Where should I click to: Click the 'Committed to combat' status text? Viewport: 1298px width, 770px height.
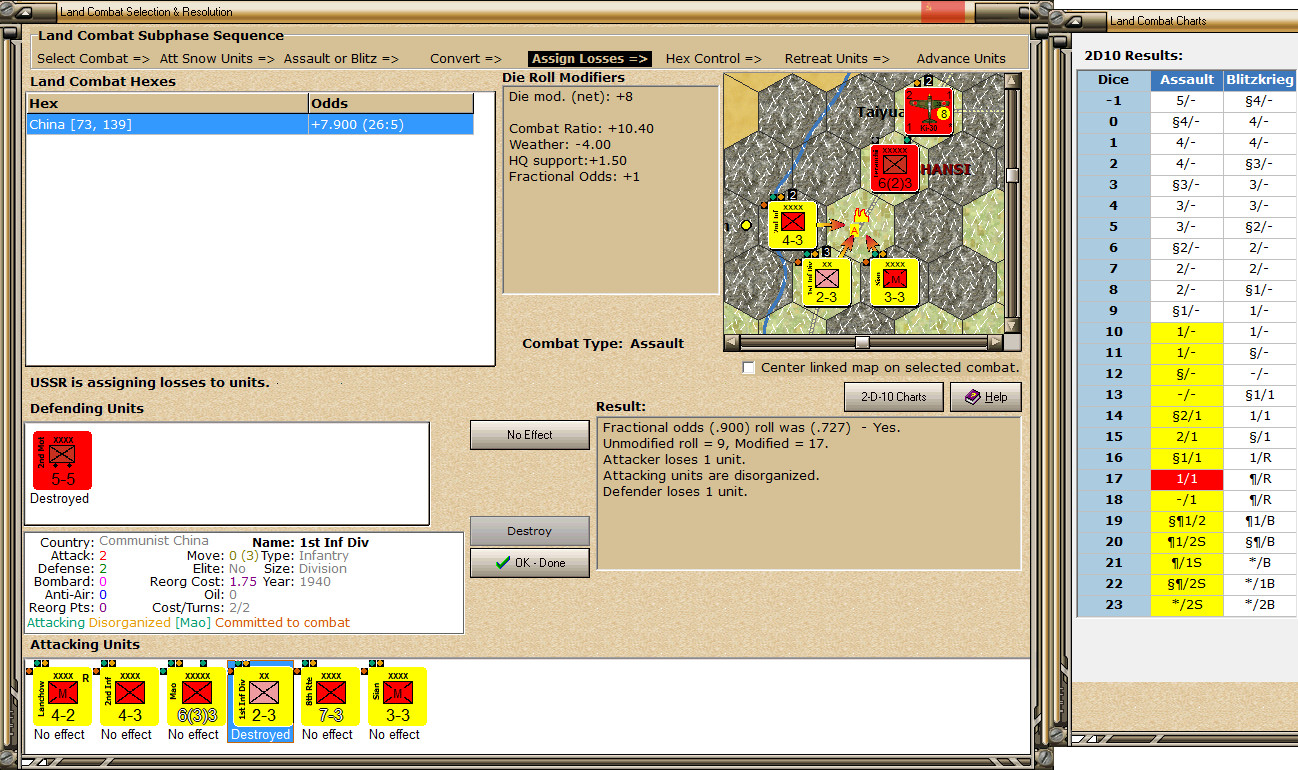283,623
